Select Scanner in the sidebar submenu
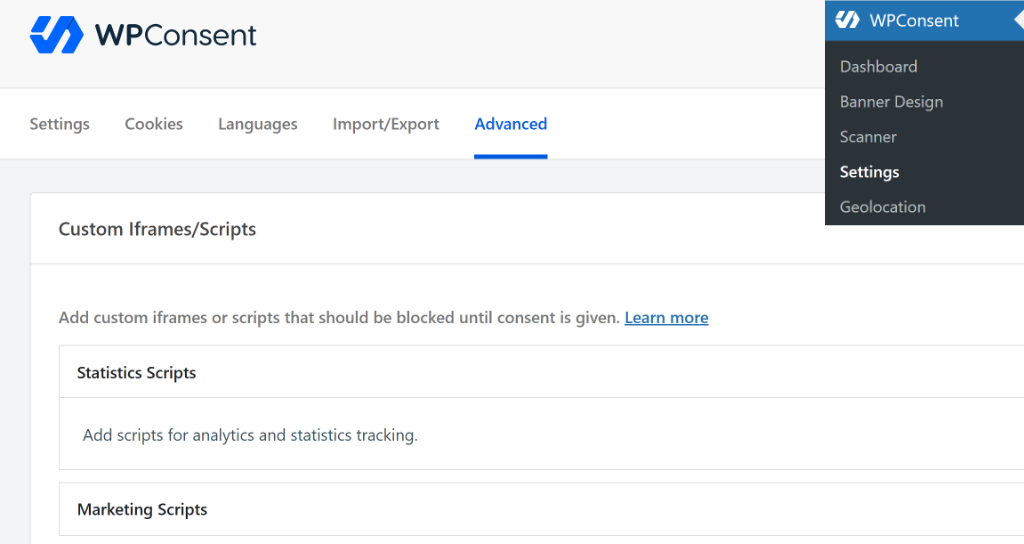Screen dimensions: 1024x544 coord(868,137)
